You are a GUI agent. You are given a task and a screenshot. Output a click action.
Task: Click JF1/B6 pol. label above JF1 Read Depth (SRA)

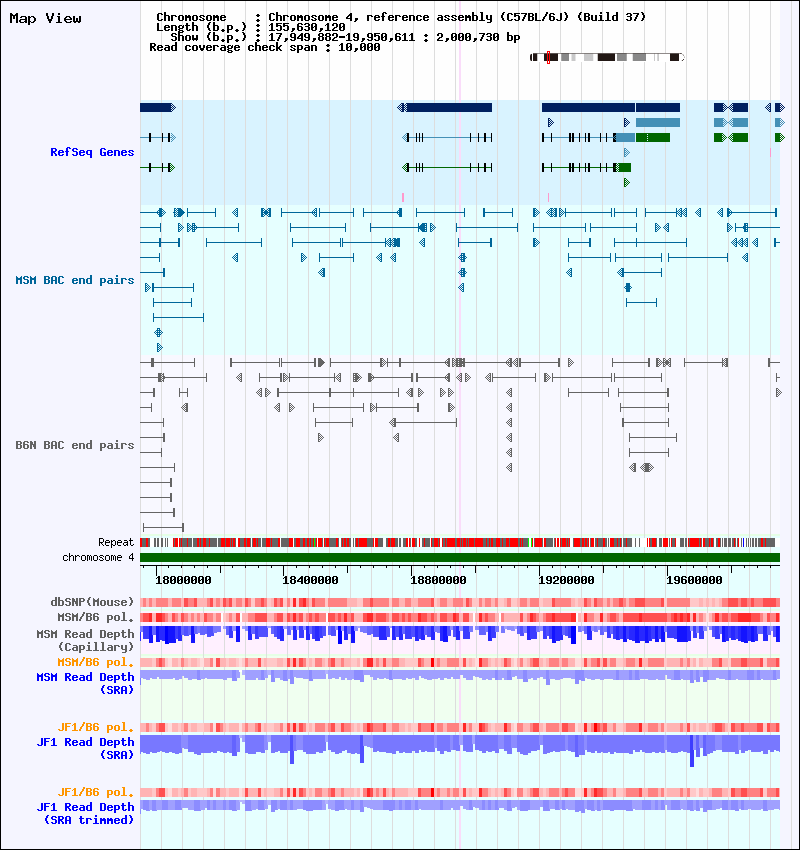tap(95, 727)
